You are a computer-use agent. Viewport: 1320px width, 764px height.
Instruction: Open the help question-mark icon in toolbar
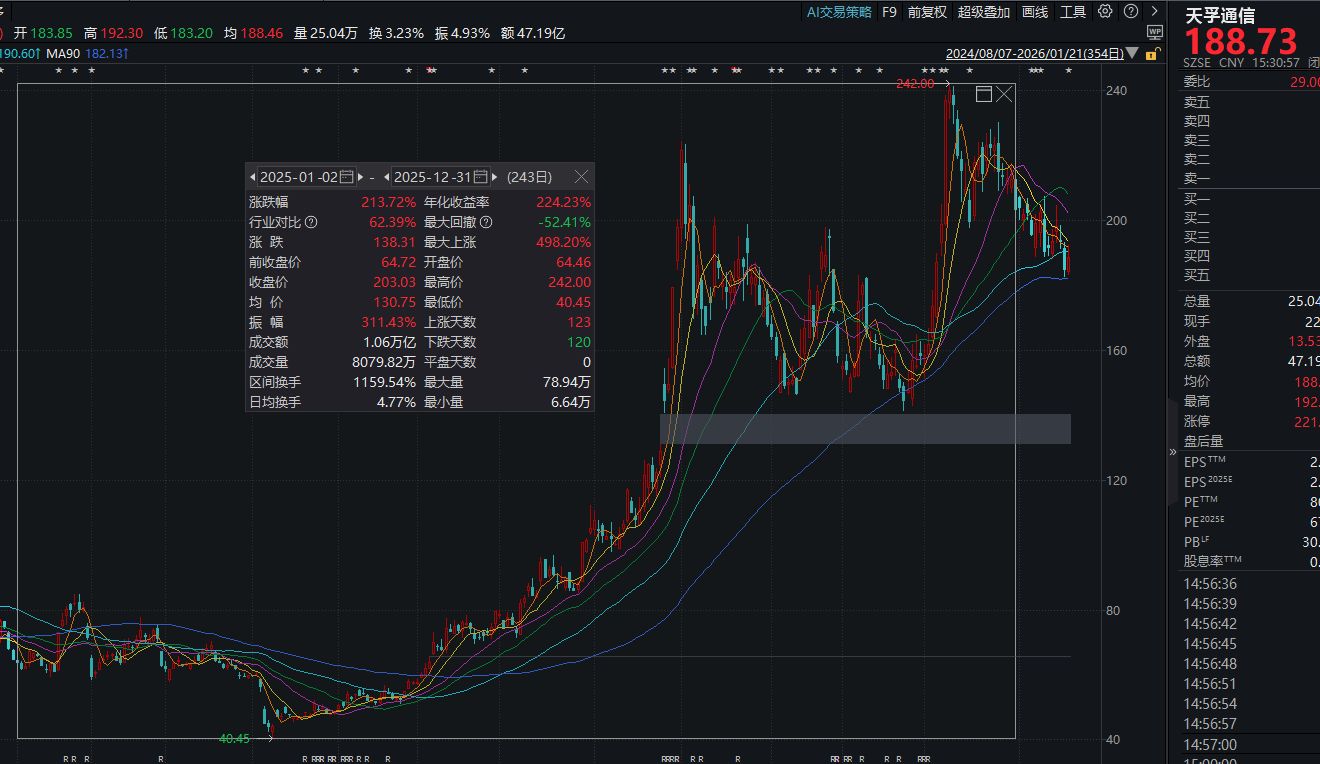pos(1130,11)
